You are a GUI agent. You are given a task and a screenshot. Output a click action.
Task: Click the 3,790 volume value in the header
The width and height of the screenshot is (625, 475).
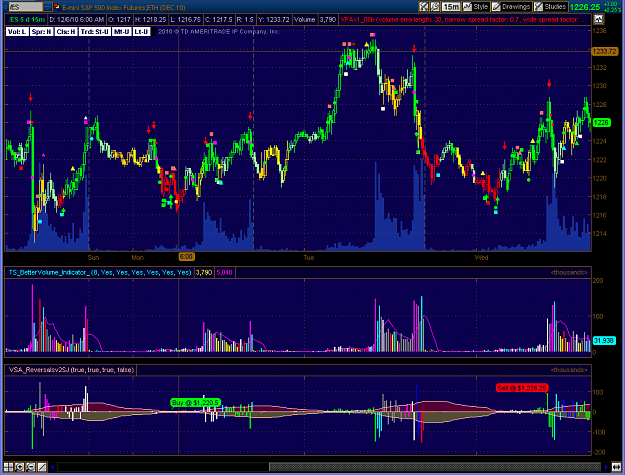tap(327, 19)
